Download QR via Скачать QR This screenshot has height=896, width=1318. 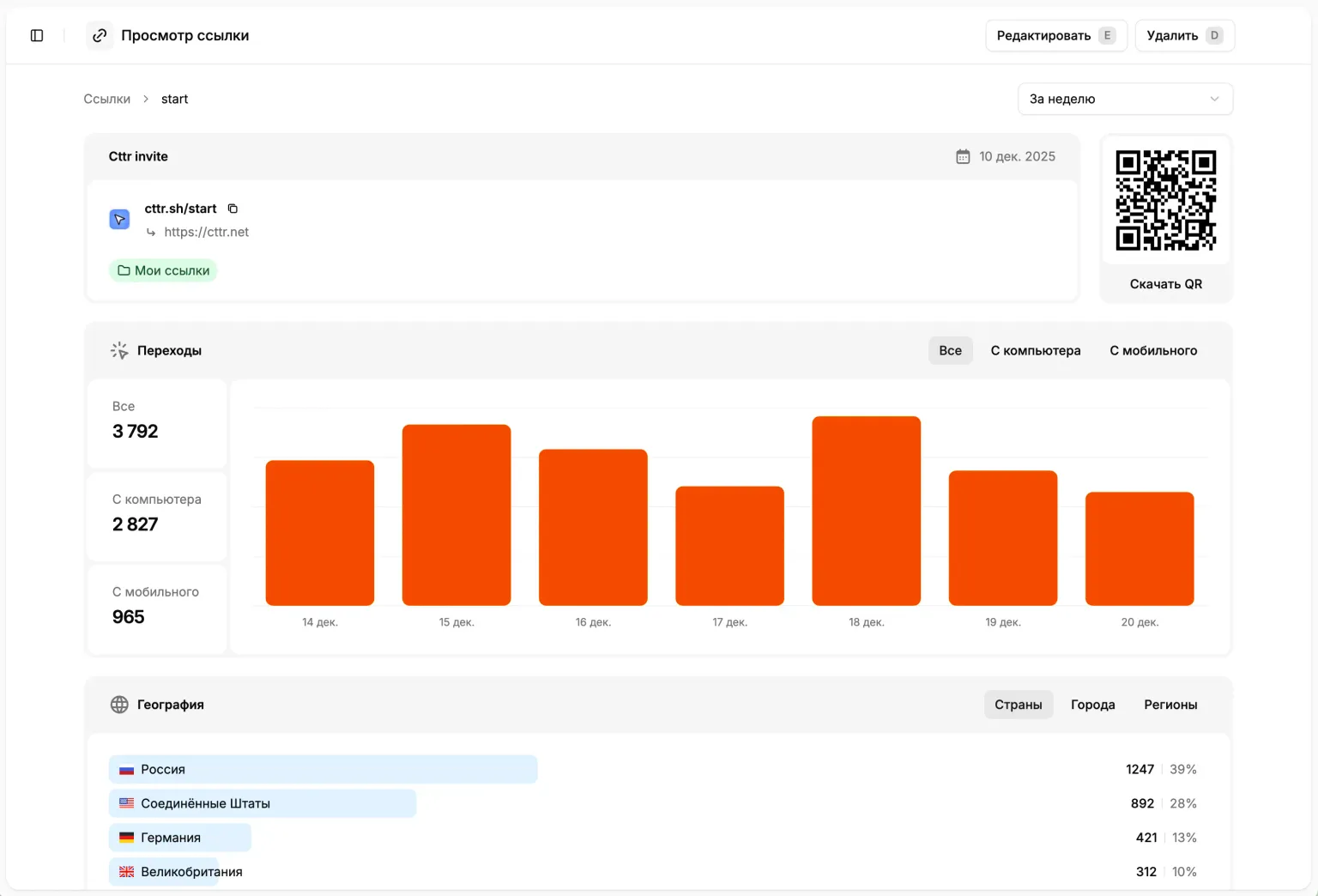pos(1165,284)
